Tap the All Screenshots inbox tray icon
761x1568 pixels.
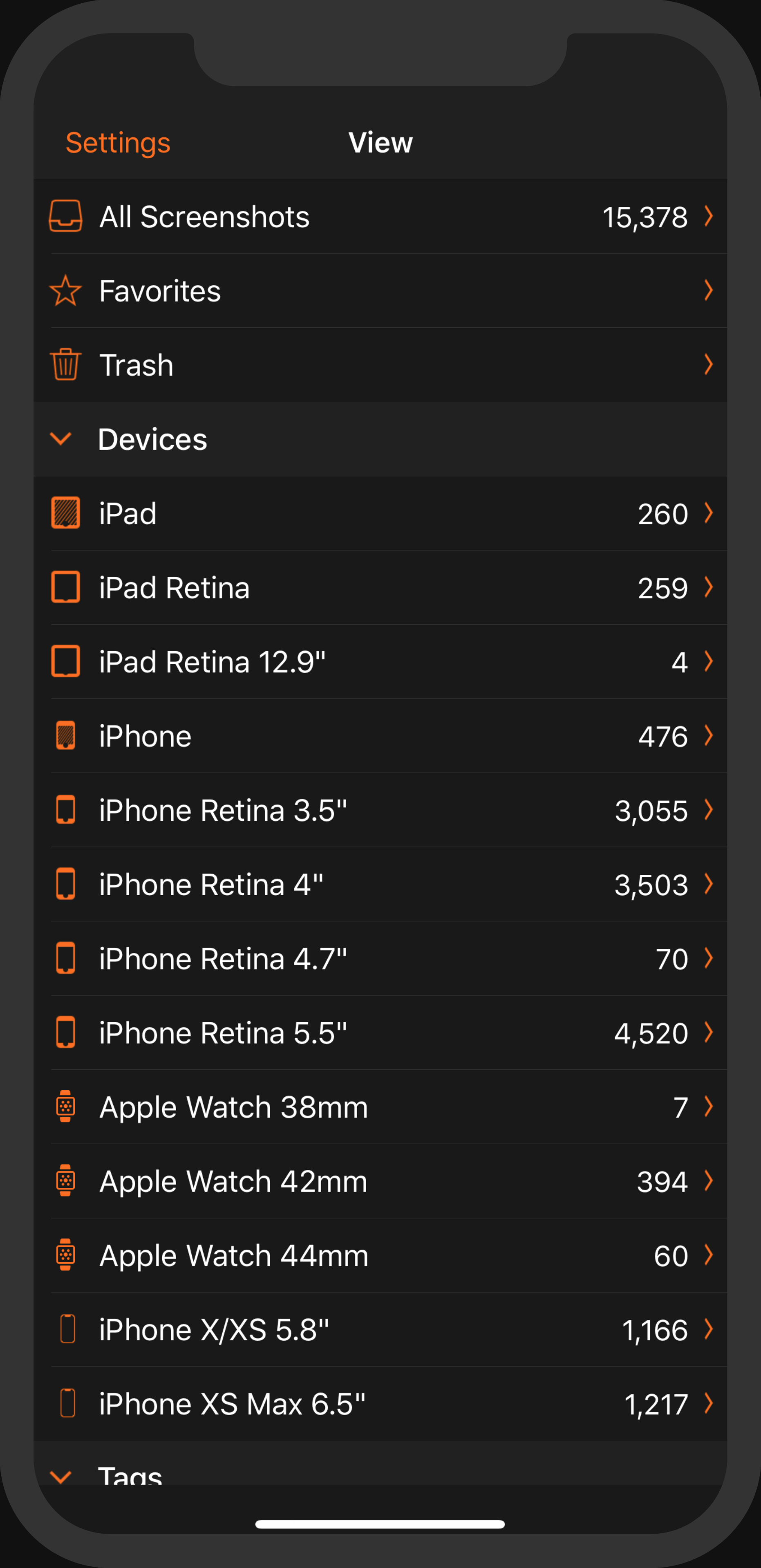[65, 216]
